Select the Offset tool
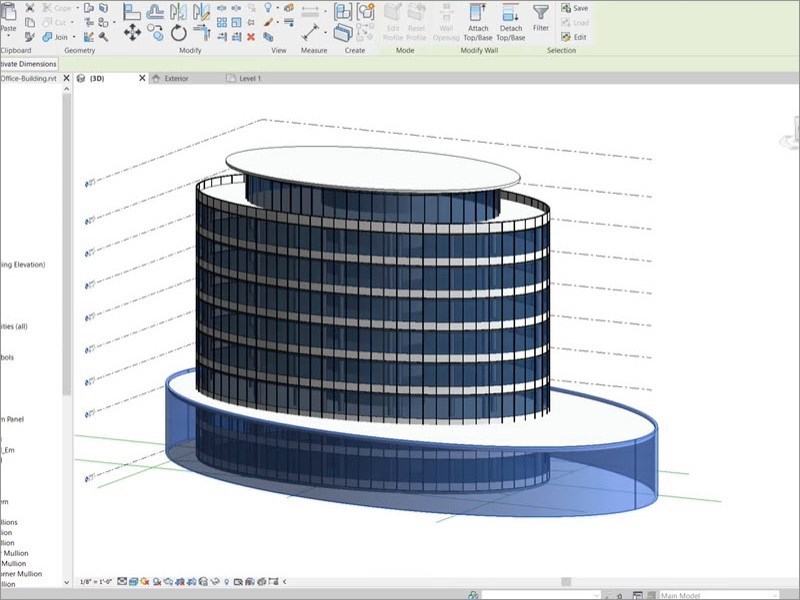800x600 pixels. [x=155, y=11]
